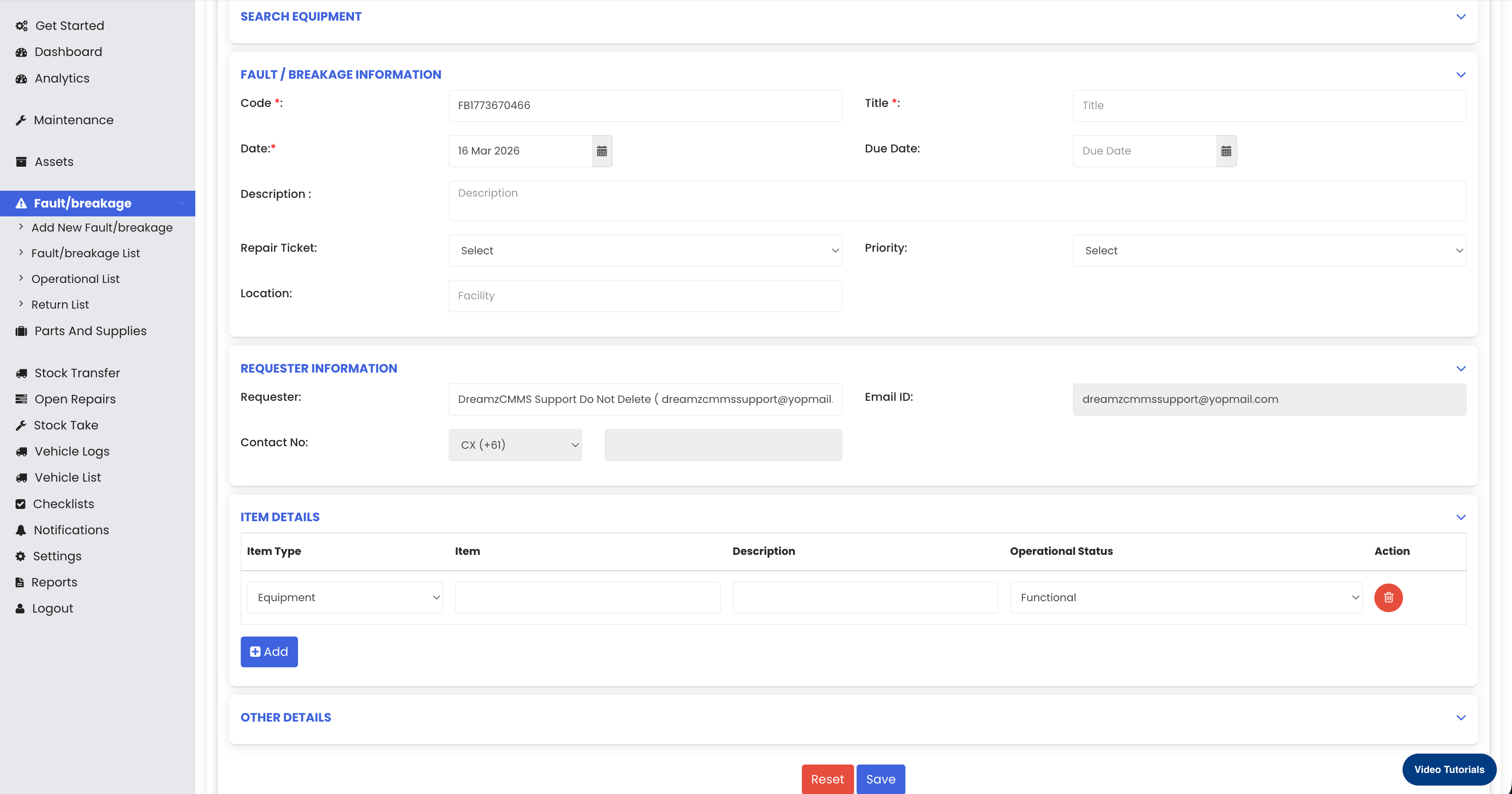This screenshot has height=794, width=1512.
Task: Click the Settings gear icon
Action: tap(21, 556)
